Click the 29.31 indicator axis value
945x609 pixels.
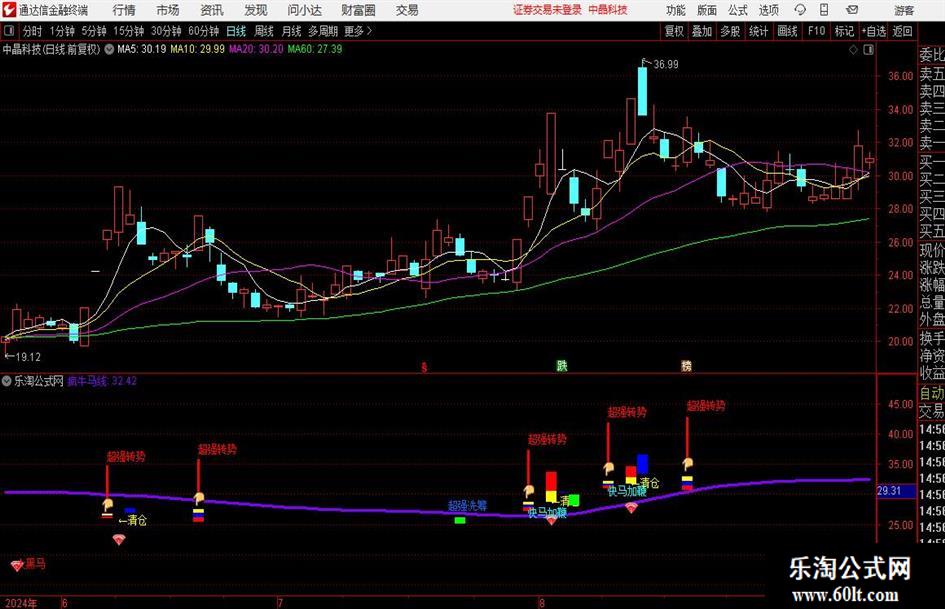[889, 491]
